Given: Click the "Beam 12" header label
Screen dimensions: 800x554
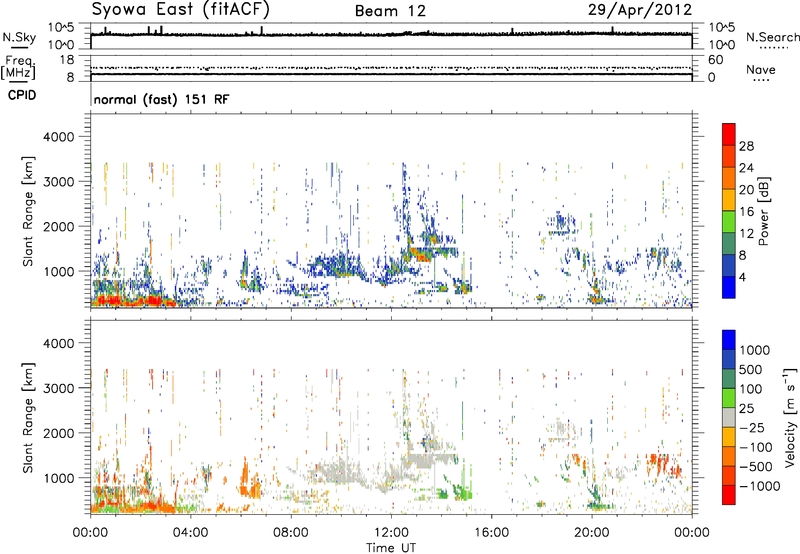Looking at the screenshot, I should [x=390, y=11].
